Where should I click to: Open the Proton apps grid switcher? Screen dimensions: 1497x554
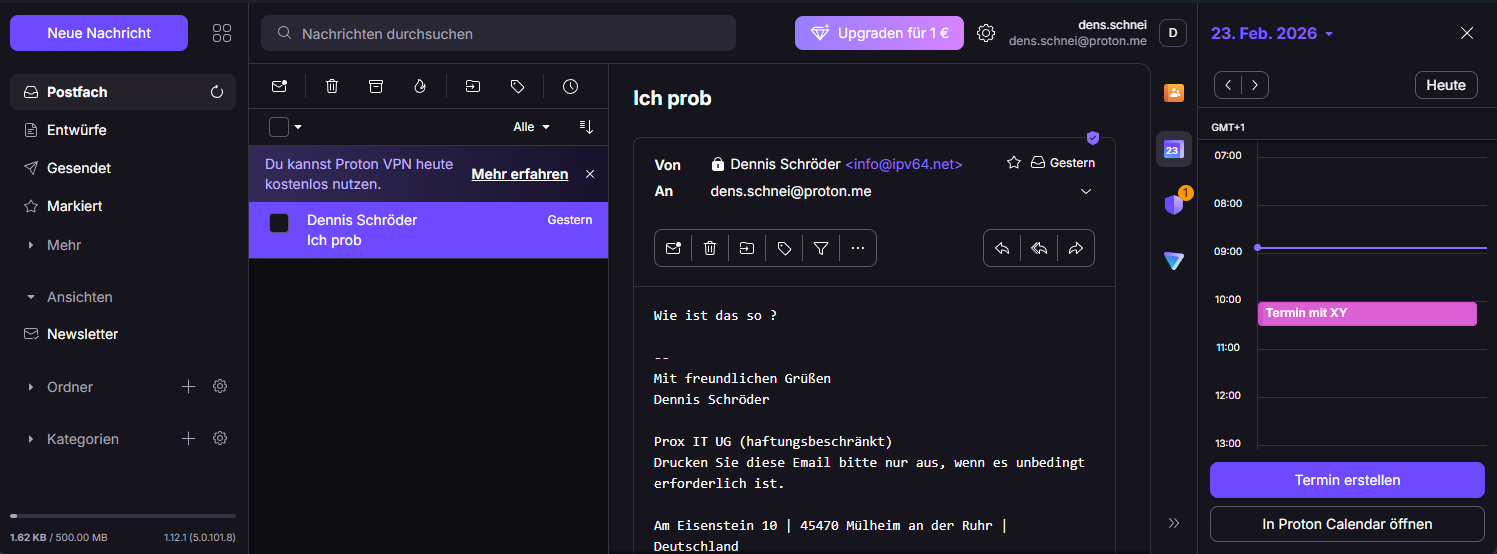(222, 33)
